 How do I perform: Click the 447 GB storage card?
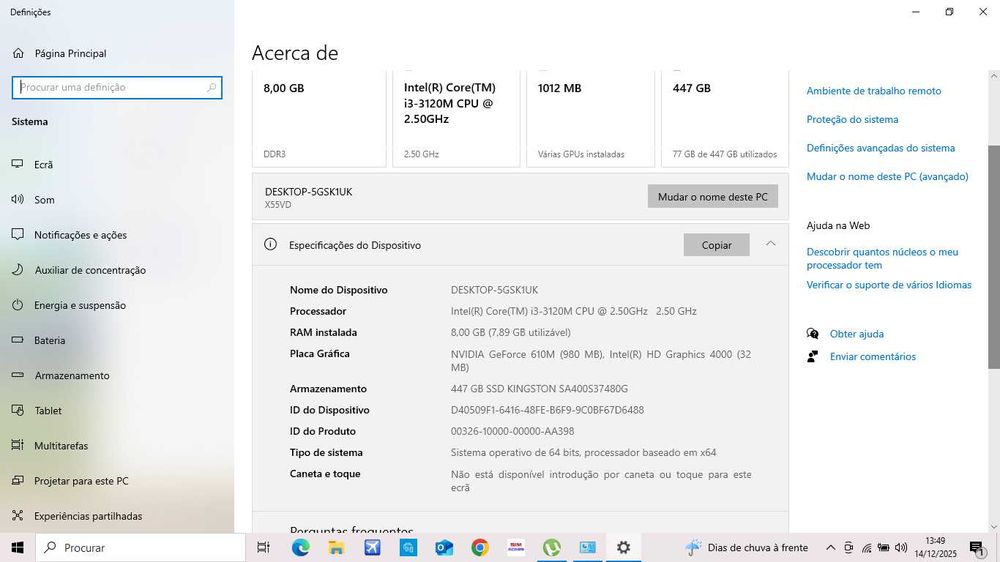coord(724,119)
